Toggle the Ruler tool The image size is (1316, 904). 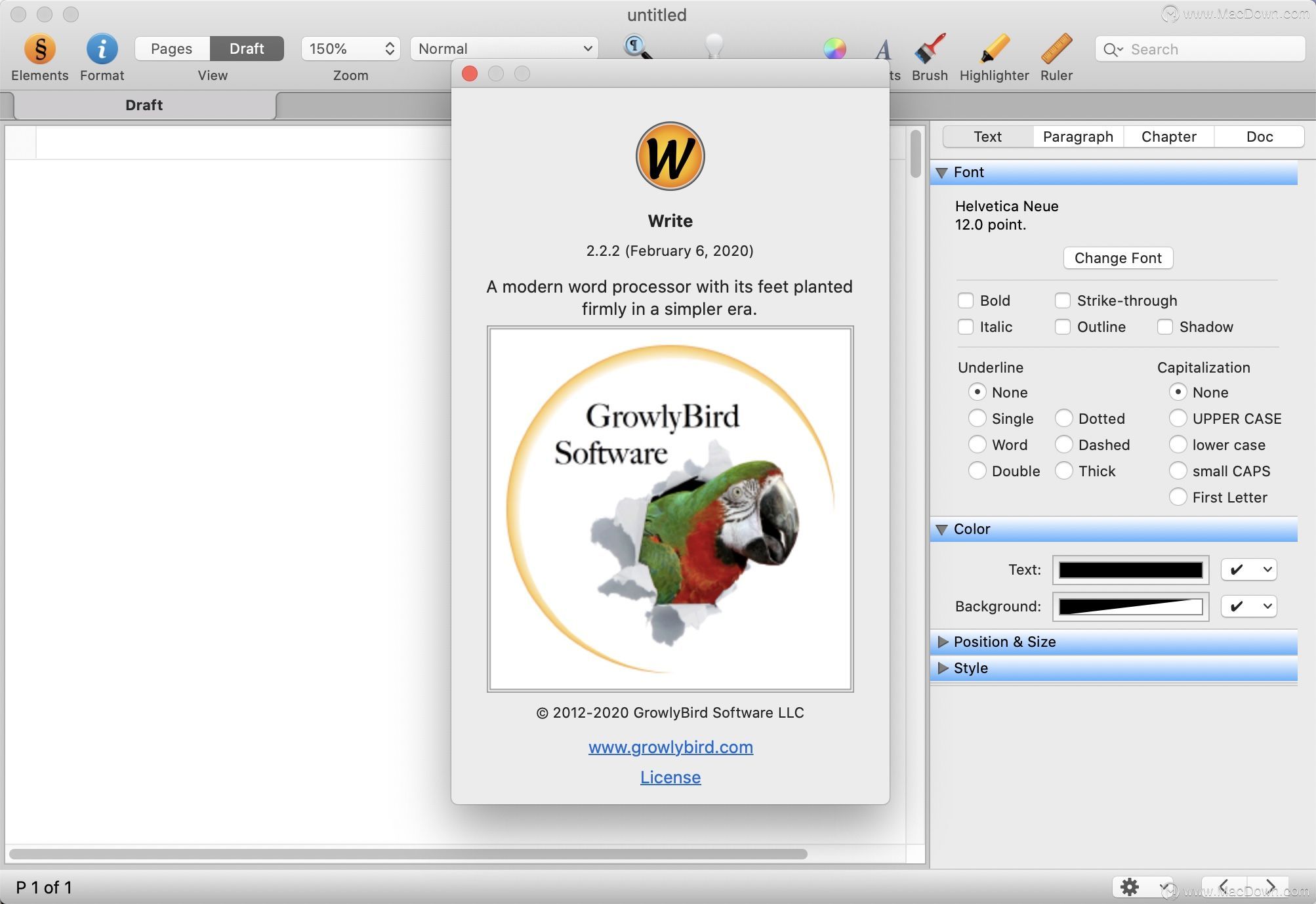click(x=1056, y=49)
